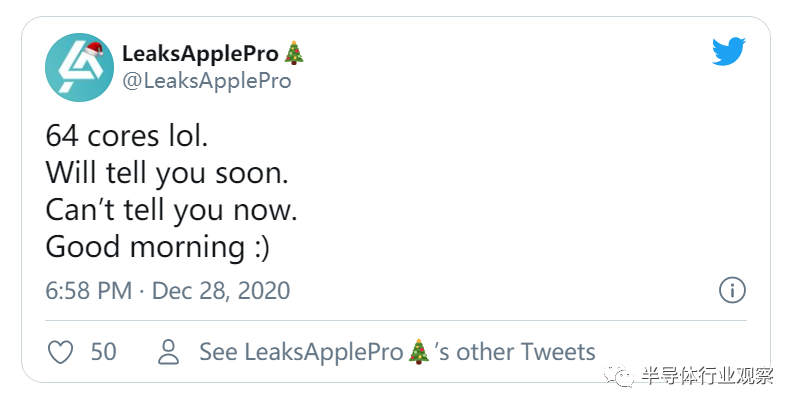Click the heart like icon
Image resolution: width=799 pixels, height=410 pixels.
[x=60, y=352]
